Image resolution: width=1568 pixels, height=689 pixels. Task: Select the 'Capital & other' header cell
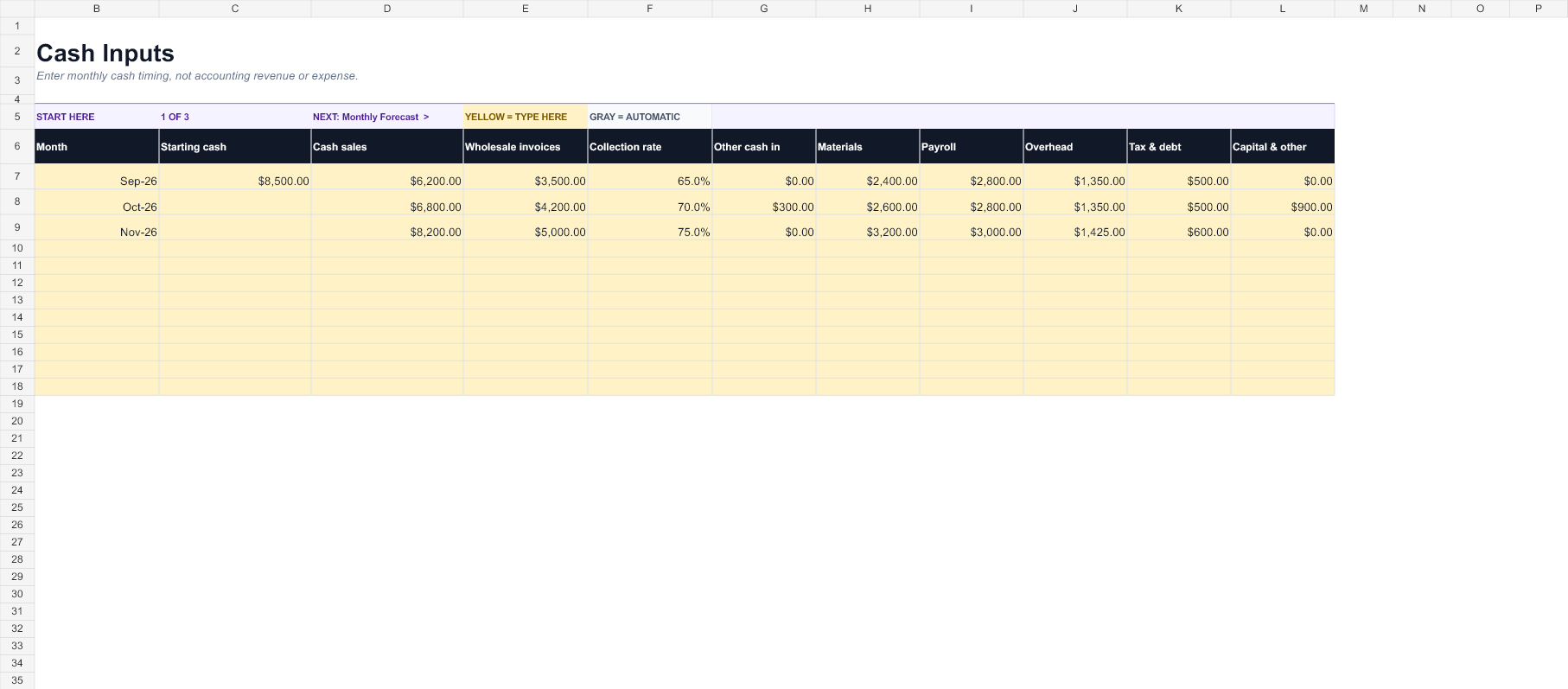tap(1283, 147)
